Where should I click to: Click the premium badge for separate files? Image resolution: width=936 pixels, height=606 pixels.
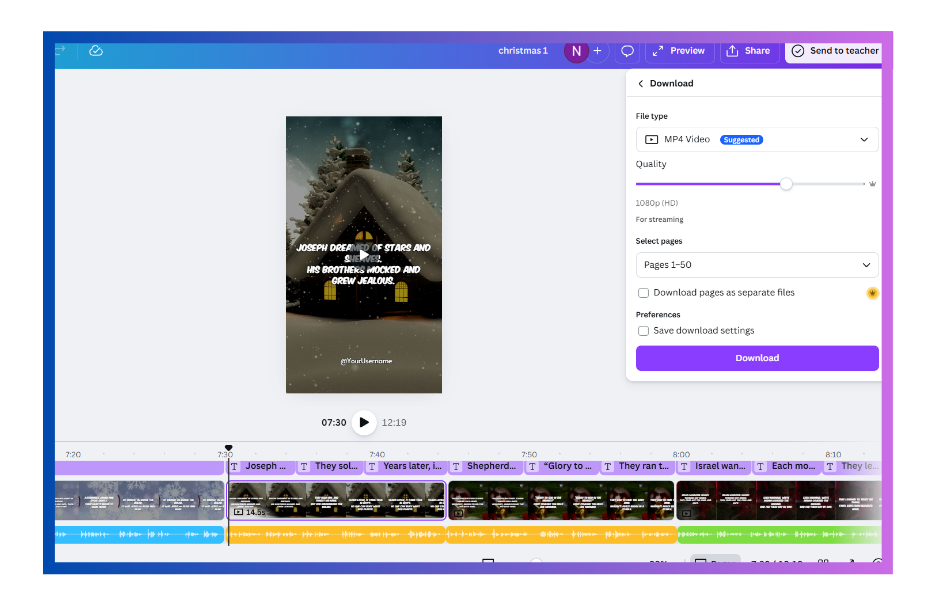point(872,293)
